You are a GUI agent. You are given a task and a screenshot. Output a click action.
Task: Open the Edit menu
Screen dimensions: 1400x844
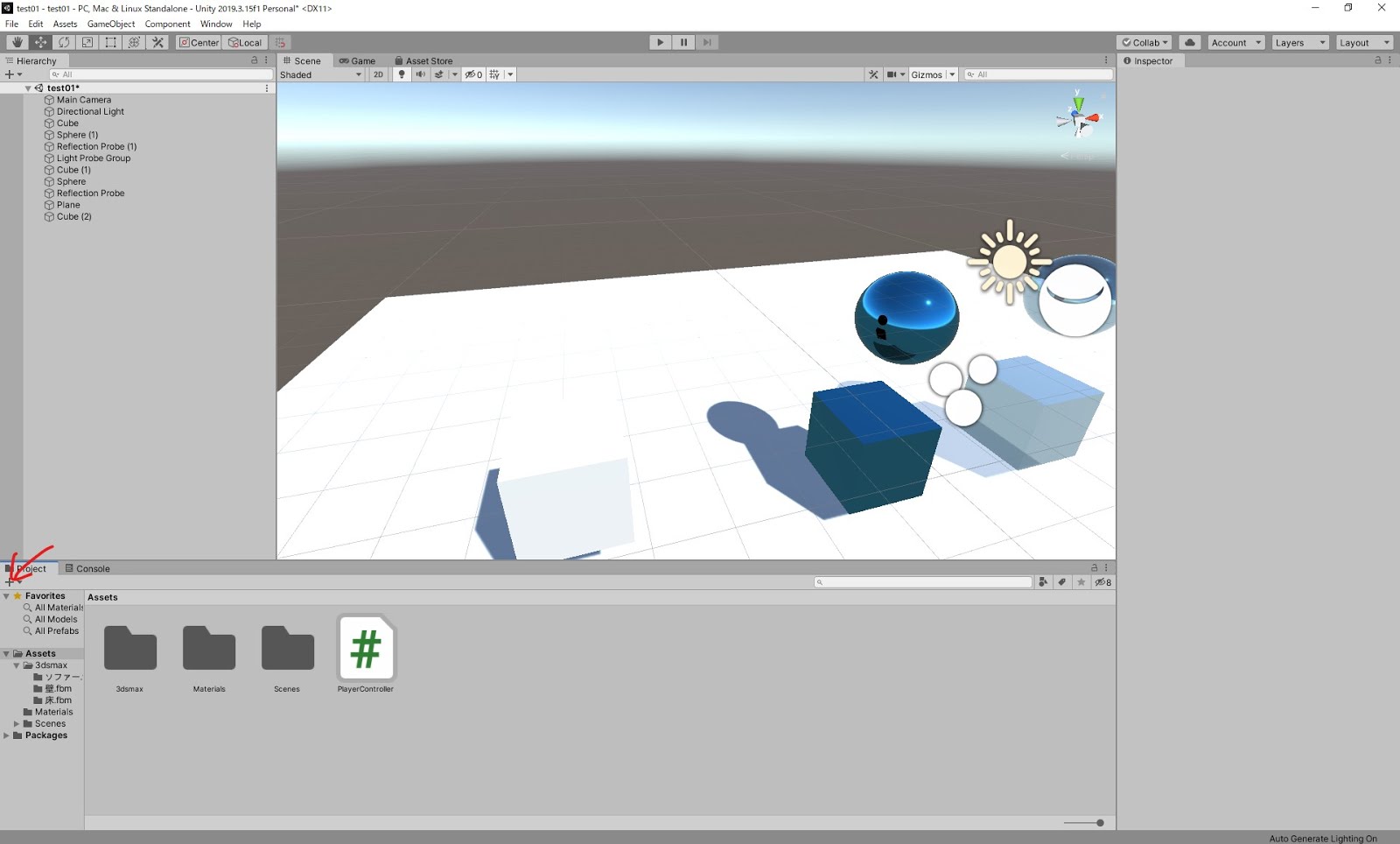pos(36,24)
